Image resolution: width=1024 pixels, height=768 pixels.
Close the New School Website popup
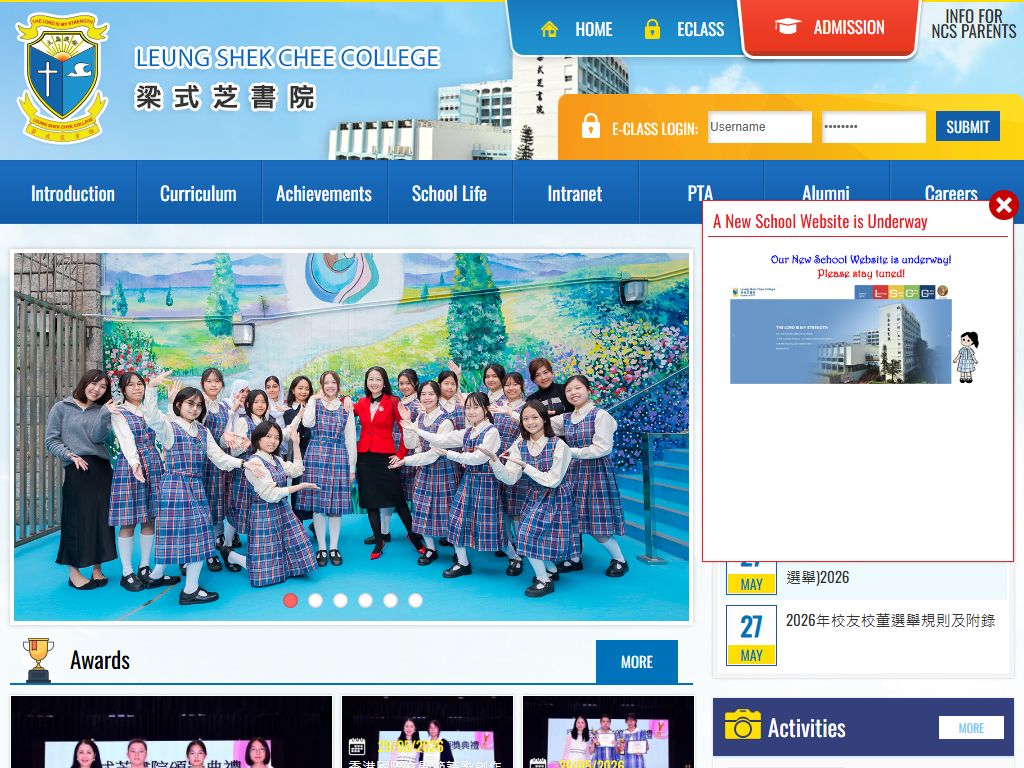coord(1004,205)
